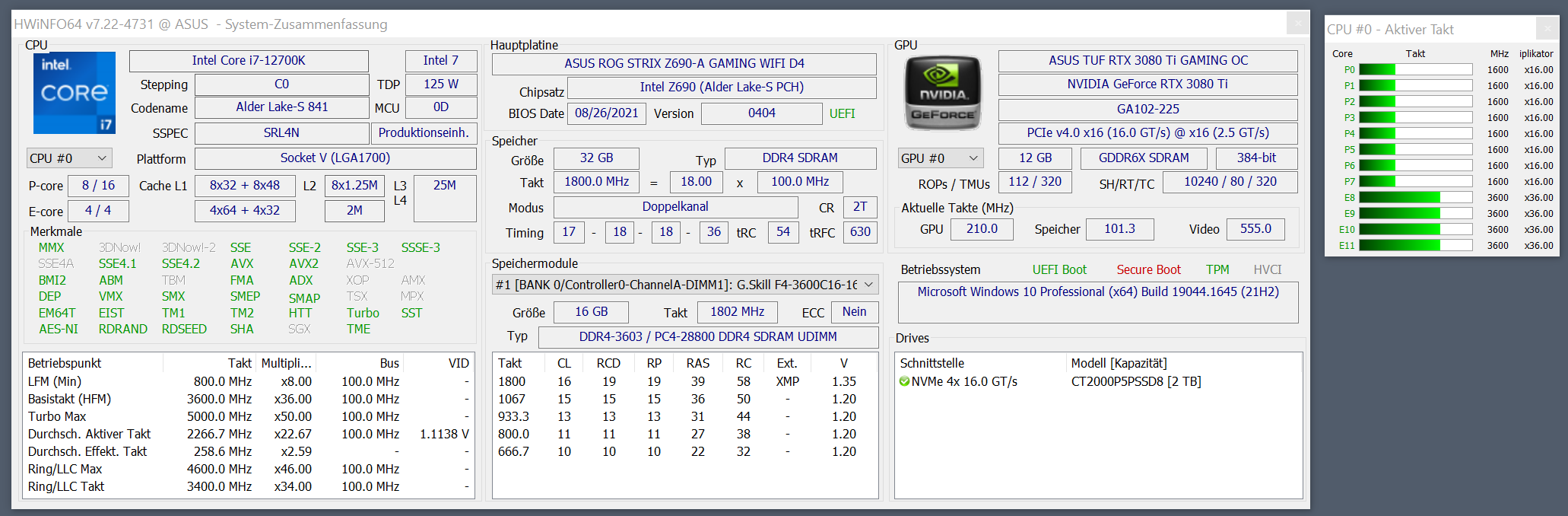Click the BIOS Version 0404 field

[x=761, y=113]
